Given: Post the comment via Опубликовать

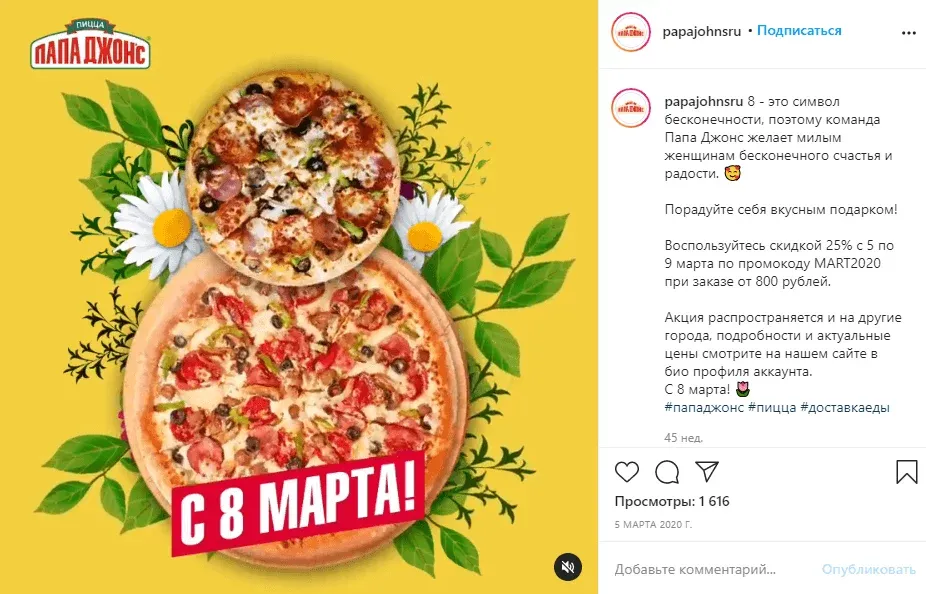Looking at the screenshot, I should (x=868, y=569).
